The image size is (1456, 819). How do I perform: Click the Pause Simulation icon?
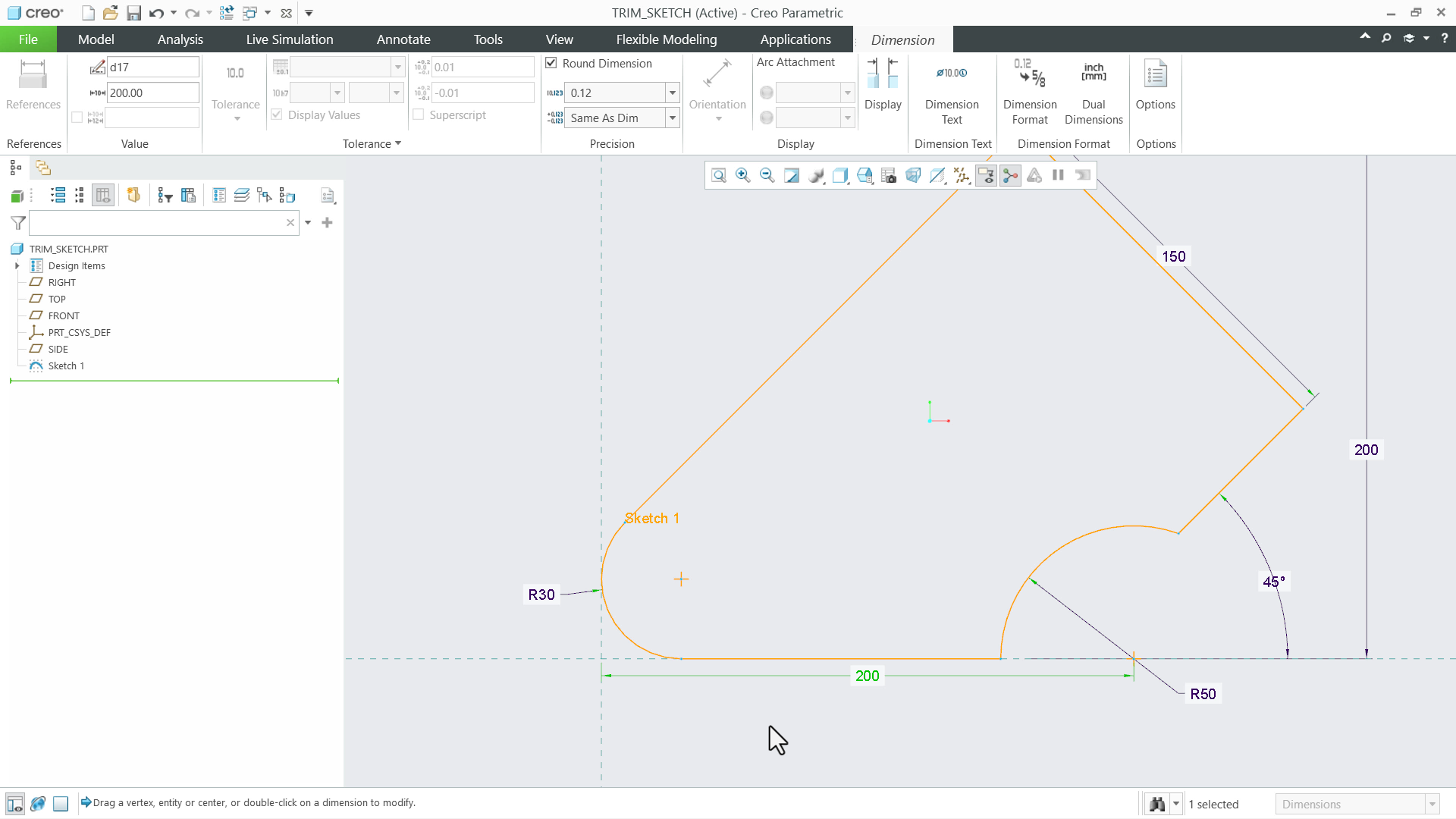pos(1058,176)
